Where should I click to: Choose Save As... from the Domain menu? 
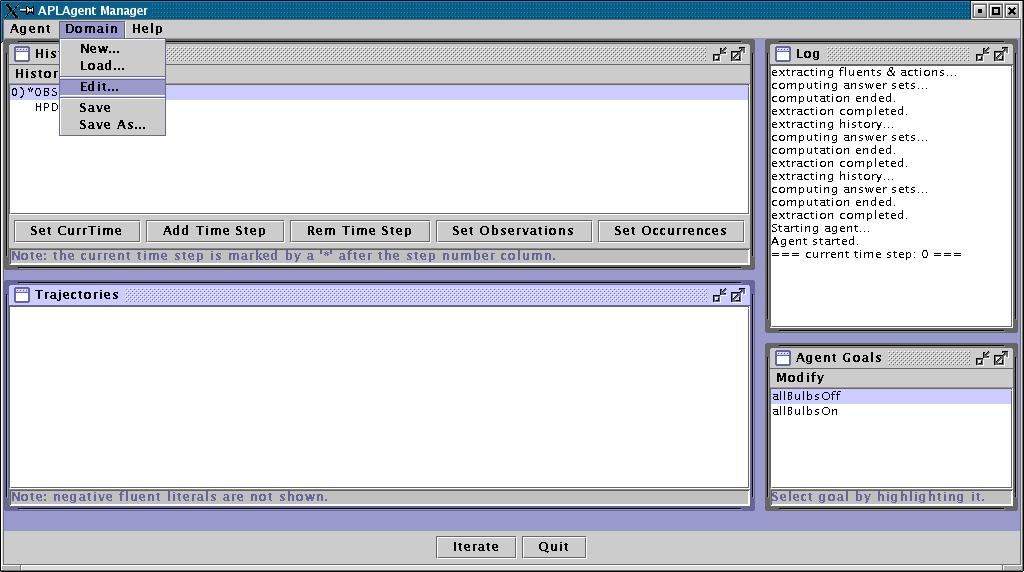[x=112, y=125]
